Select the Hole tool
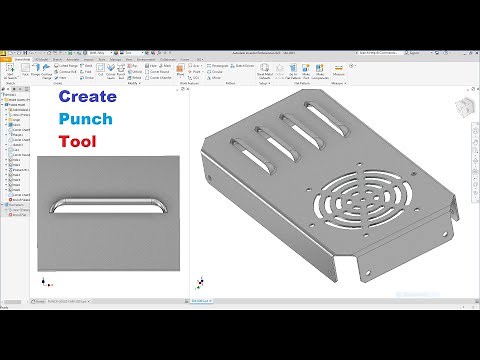This screenshot has height=360, width=480. coord(151,66)
